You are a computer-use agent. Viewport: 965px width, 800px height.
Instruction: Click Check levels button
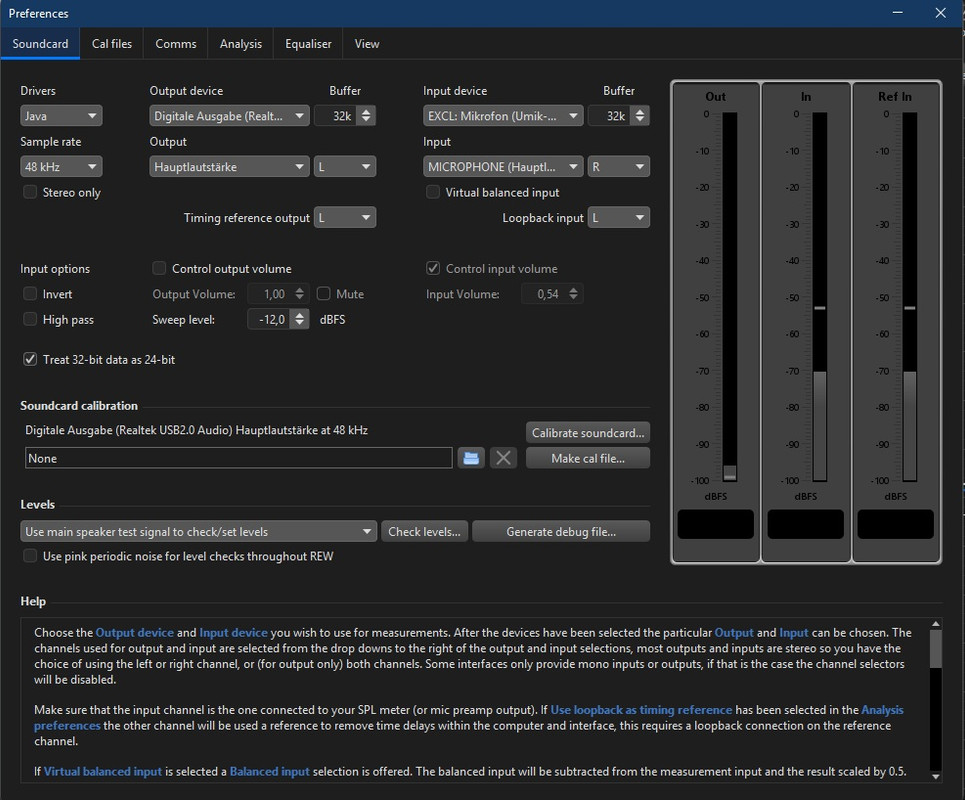424,532
